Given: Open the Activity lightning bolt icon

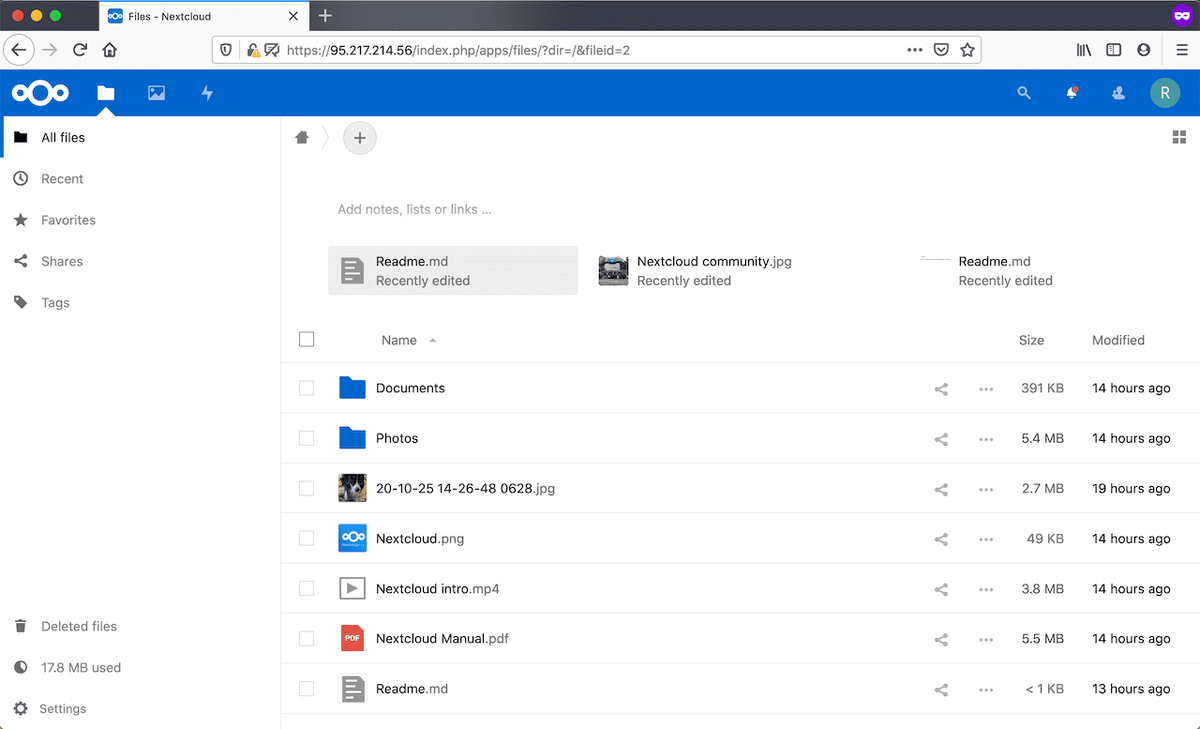Looking at the screenshot, I should tap(207, 93).
